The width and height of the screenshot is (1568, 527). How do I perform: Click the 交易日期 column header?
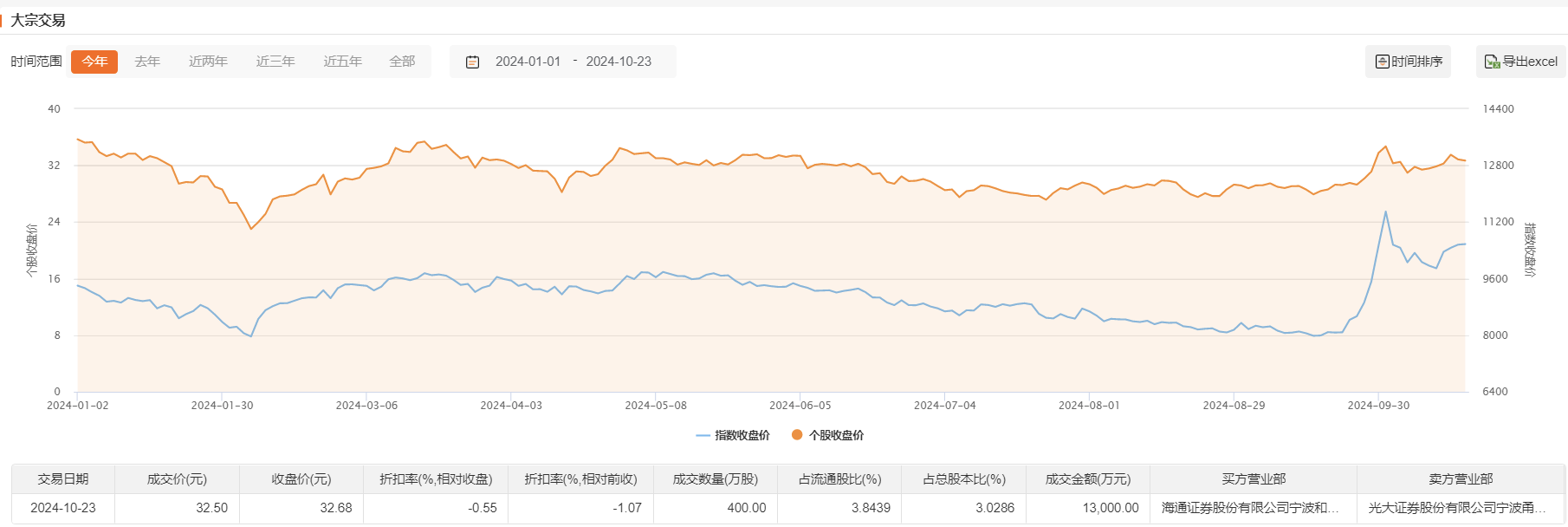(x=63, y=479)
